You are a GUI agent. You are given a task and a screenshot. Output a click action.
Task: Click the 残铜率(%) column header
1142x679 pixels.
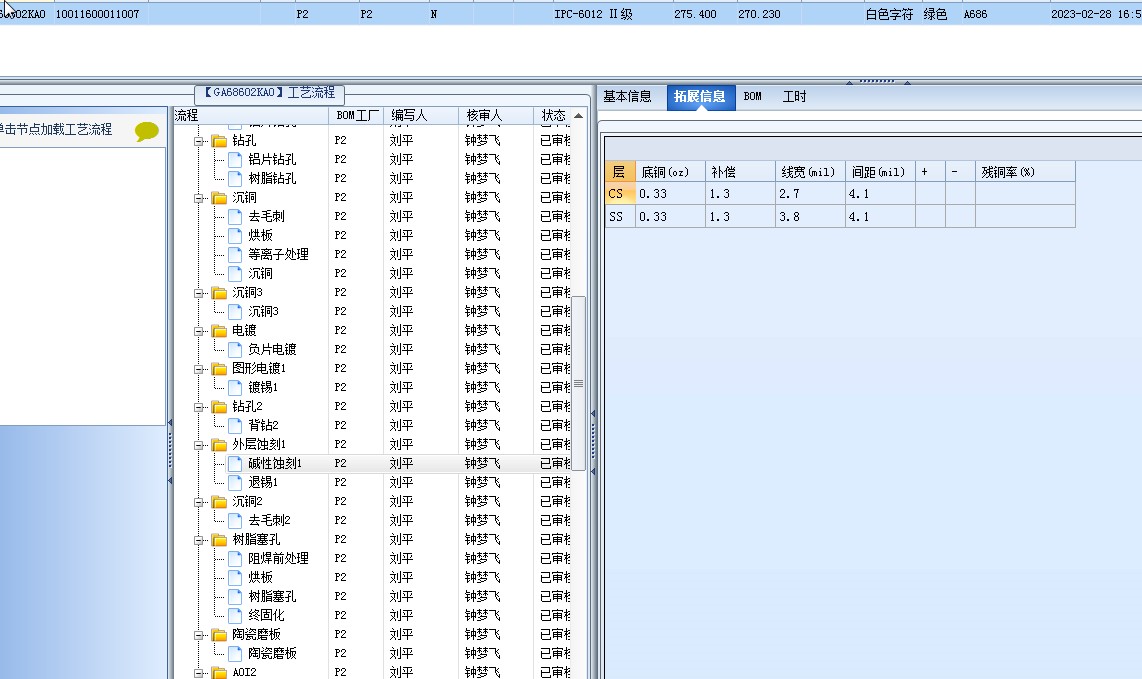(1025, 172)
